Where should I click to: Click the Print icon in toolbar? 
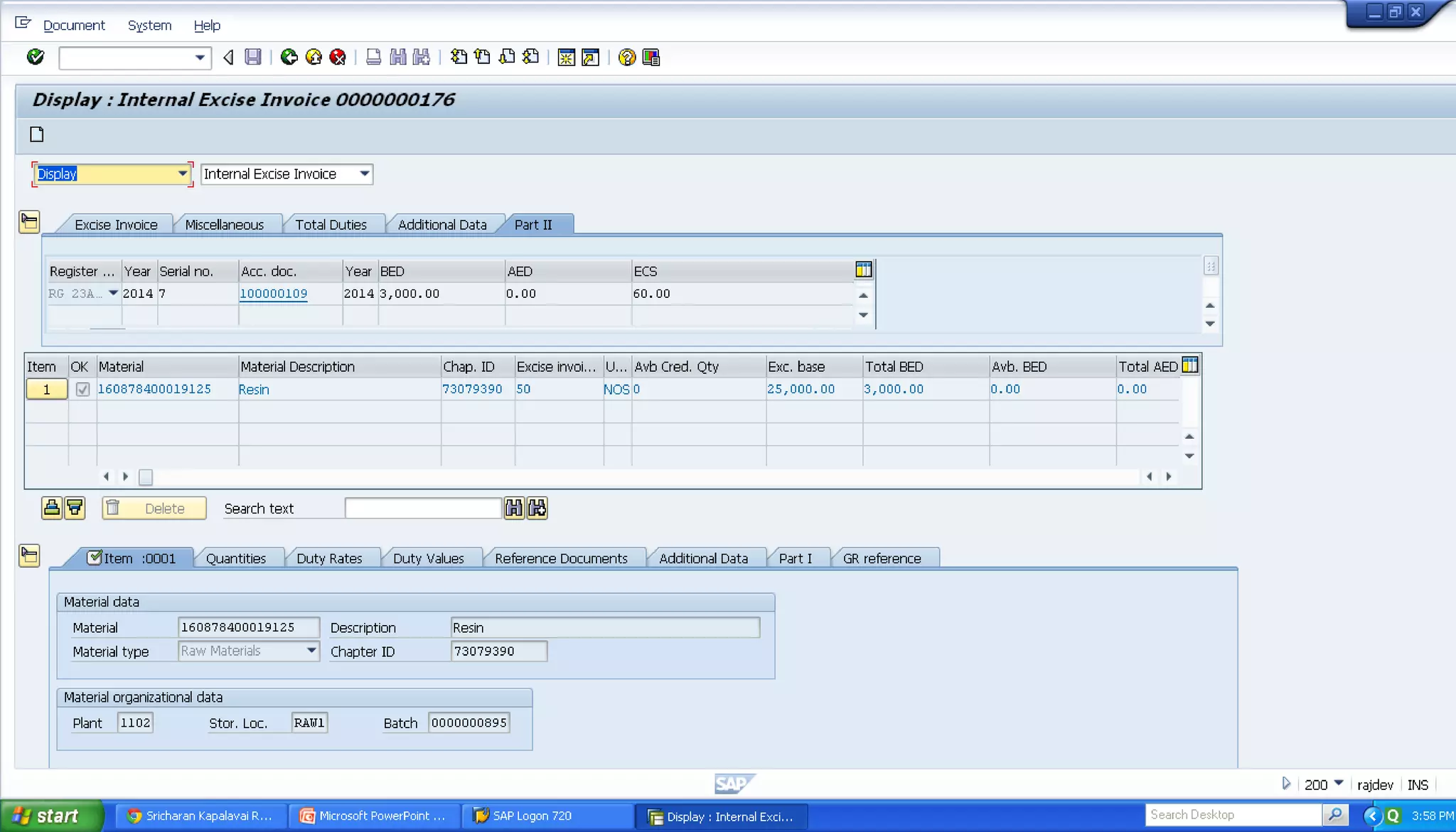pos(373,57)
